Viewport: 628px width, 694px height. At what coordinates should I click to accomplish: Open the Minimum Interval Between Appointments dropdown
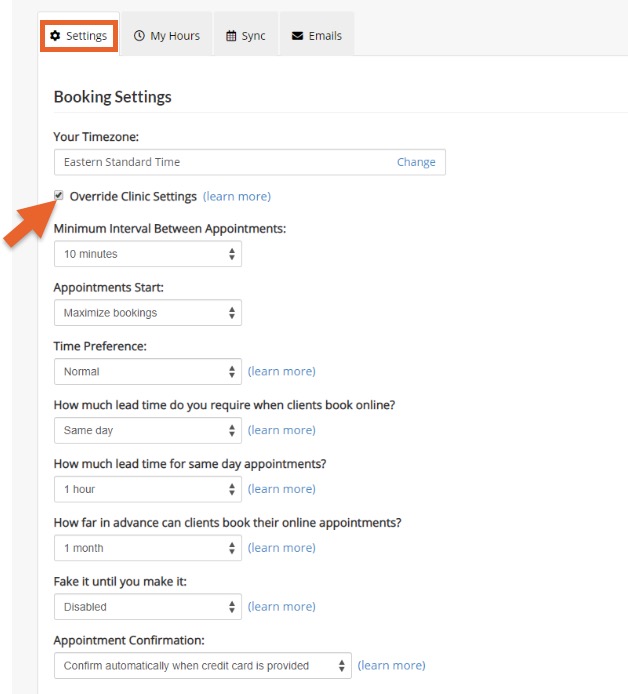(148, 254)
